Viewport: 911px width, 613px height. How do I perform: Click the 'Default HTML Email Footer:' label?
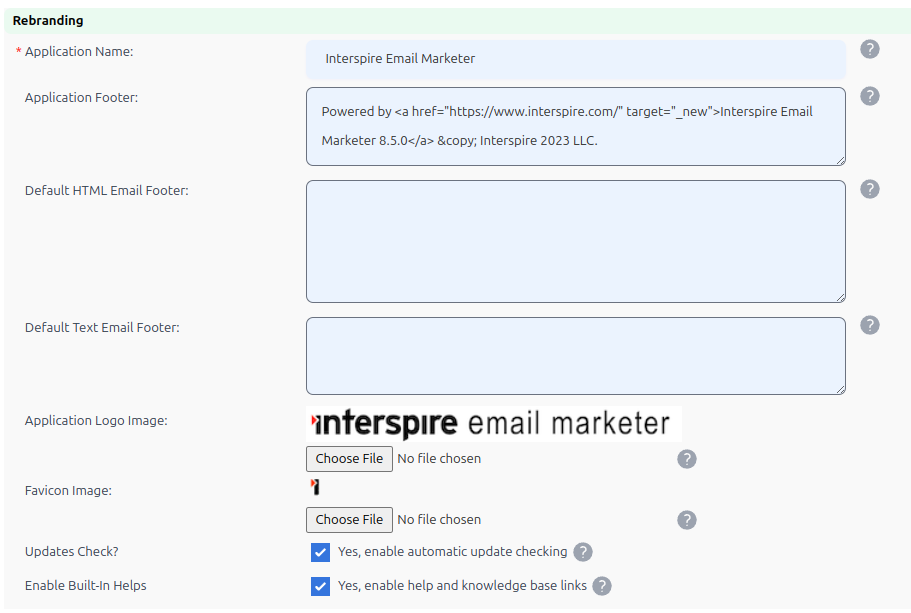[107, 191]
